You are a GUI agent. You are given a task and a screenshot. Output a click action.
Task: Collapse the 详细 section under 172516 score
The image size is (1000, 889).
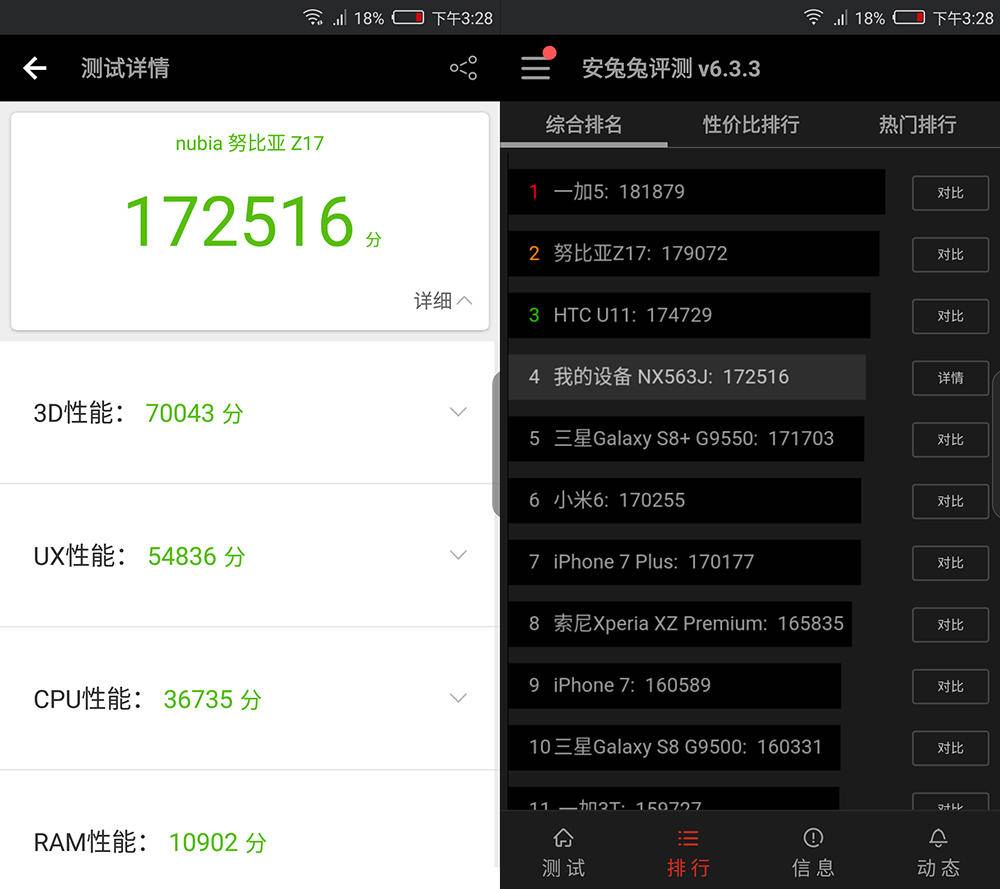click(x=441, y=300)
